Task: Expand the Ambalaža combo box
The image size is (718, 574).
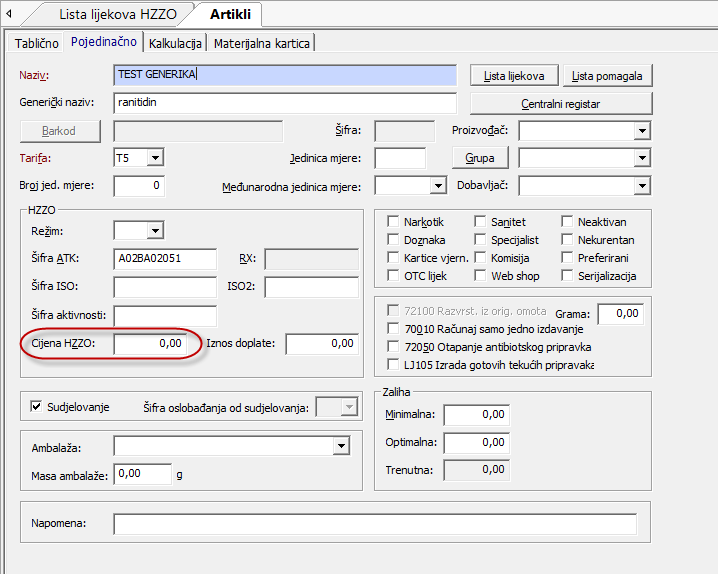Action: point(341,446)
